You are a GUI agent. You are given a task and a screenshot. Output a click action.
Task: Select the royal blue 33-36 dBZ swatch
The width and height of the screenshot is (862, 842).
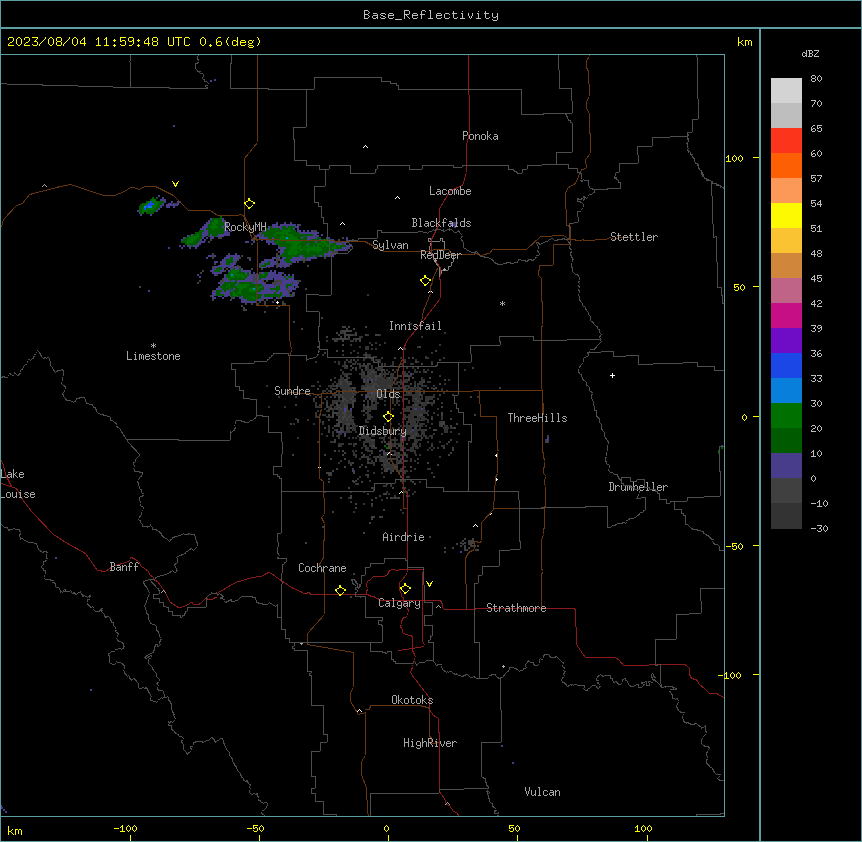[786, 365]
